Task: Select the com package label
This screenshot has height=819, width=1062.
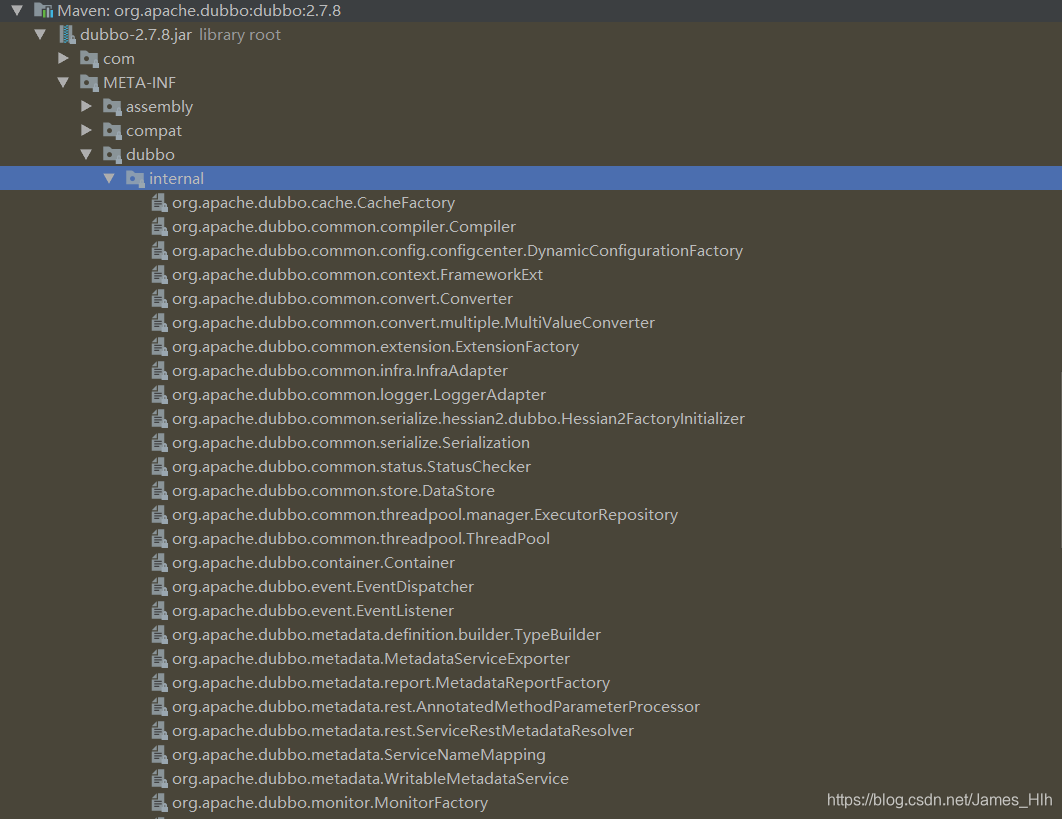Action: [119, 59]
